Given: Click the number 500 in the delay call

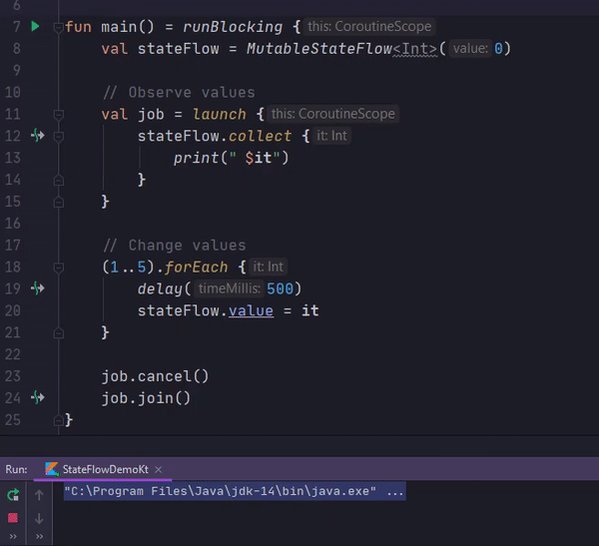Looking at the screenshot, I should (280, 289).
